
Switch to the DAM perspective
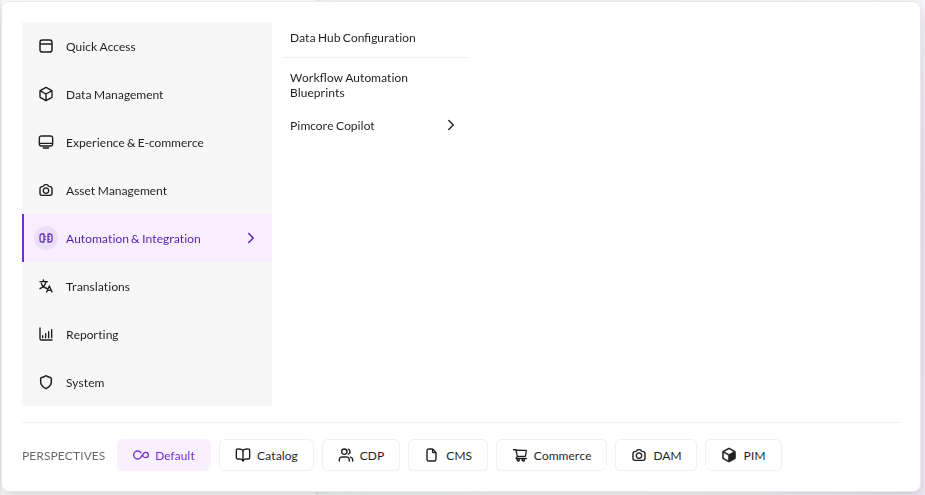(656, 455)
